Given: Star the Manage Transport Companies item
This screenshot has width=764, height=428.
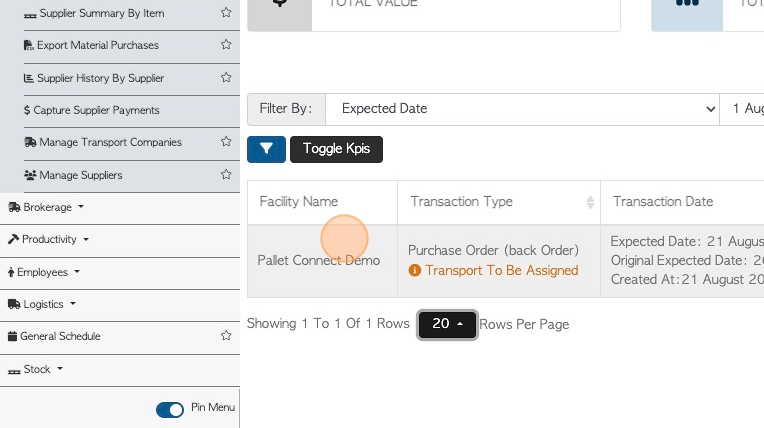Looking at the screenshot, I should pos(226,142).
